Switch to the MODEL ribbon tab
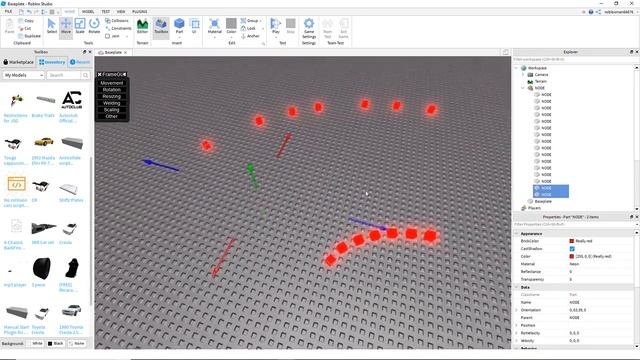Image resolution: width=640 pixels, height=360 pixels. click(88, 11)
